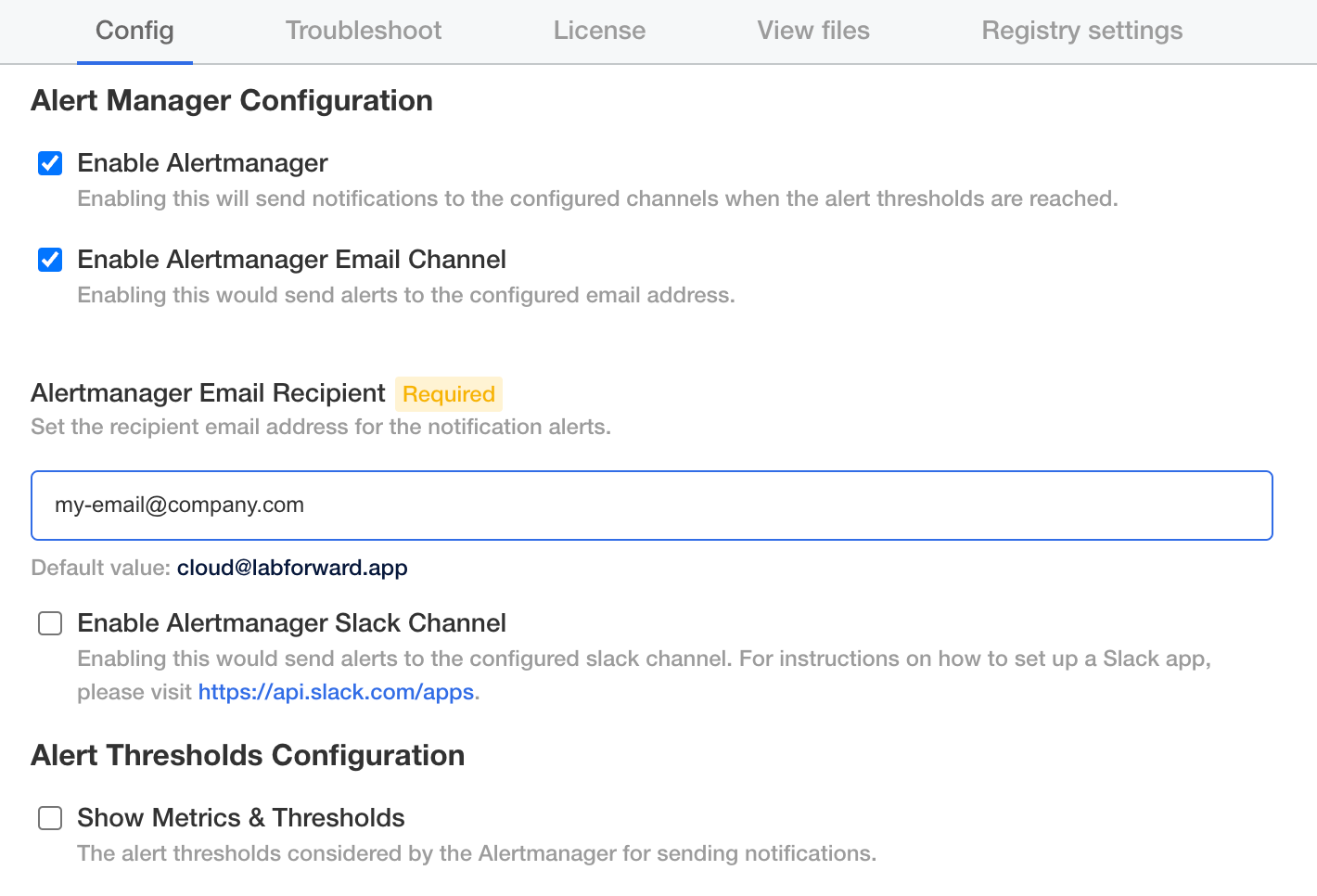Open the View files tab
The width and height of the screenshot is (1317, 896).
tap(813, 31)
